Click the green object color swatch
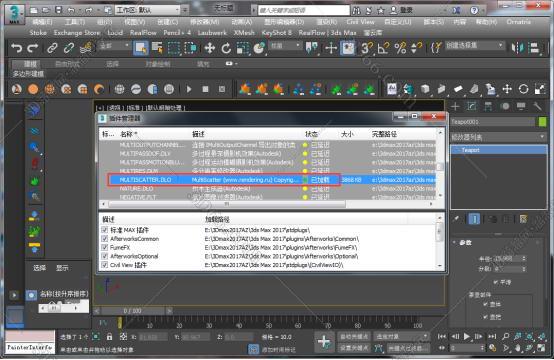This screenshot has height=360, width=554. click(x=542, y=122)
